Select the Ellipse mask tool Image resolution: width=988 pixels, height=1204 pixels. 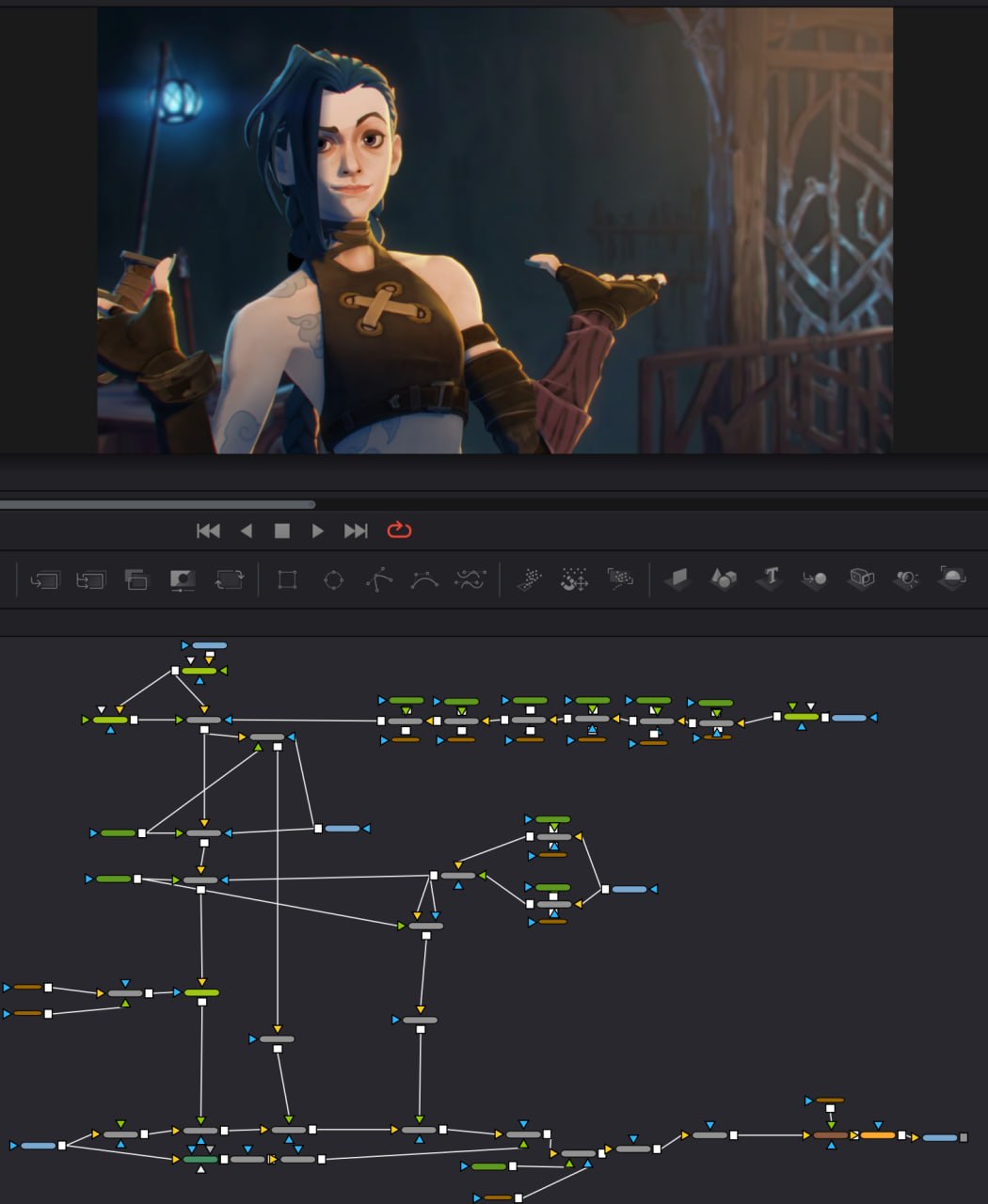333,579
